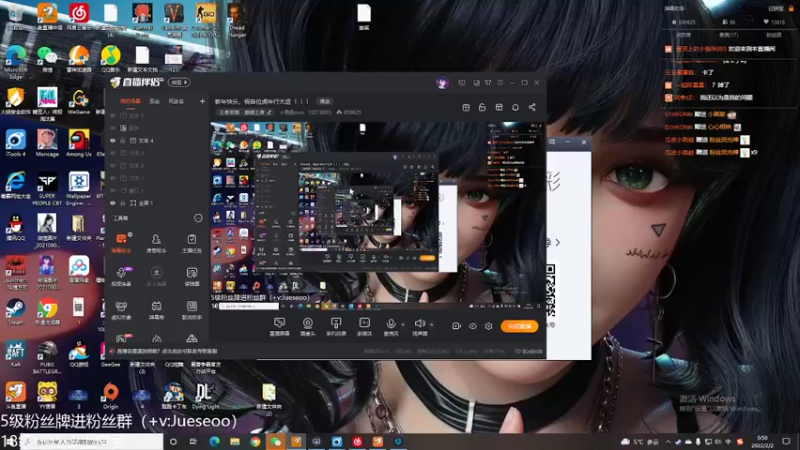Open the user avatar in the title bar
This screenshot has width=800, height=450.
[442, 83]
